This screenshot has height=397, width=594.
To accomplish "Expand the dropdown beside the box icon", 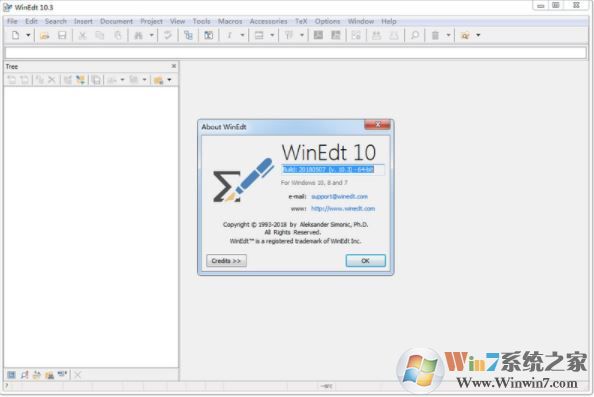I will click(272, 35).
